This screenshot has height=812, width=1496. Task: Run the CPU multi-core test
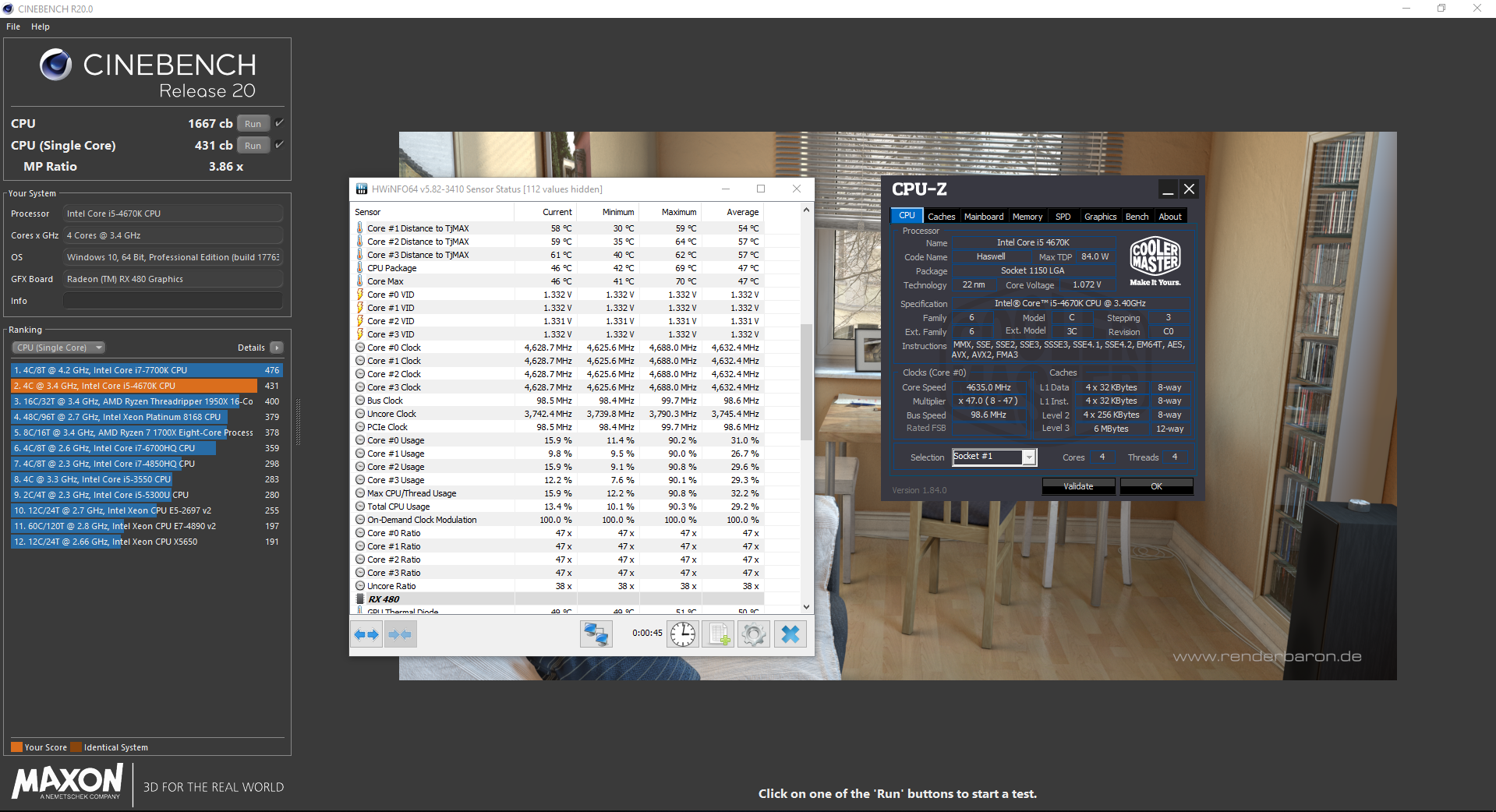tap(253, 123)
